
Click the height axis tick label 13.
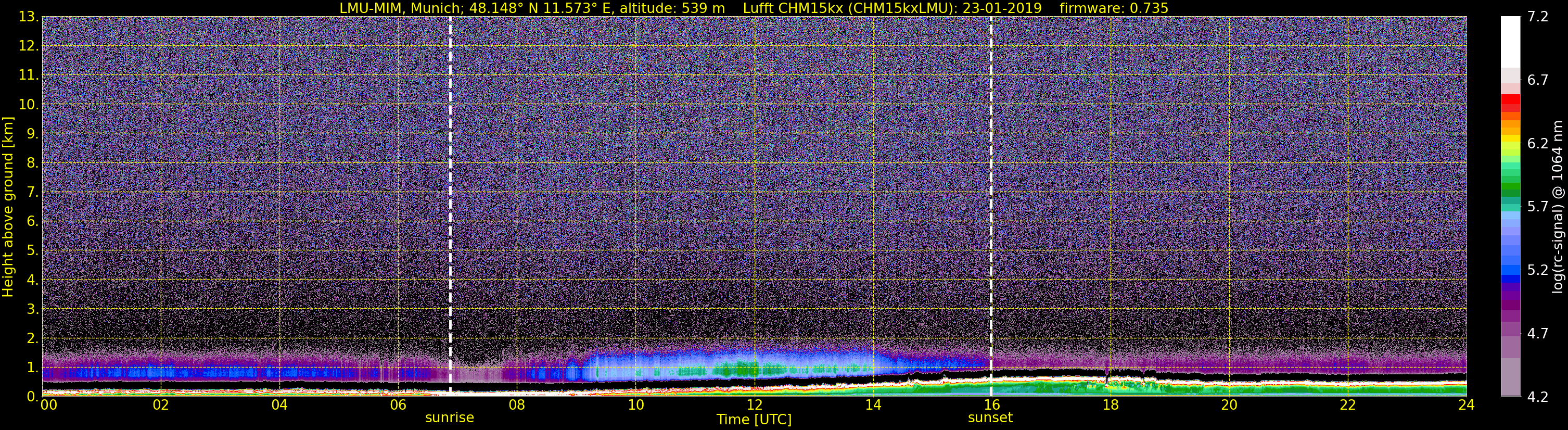tap(28, 17)
